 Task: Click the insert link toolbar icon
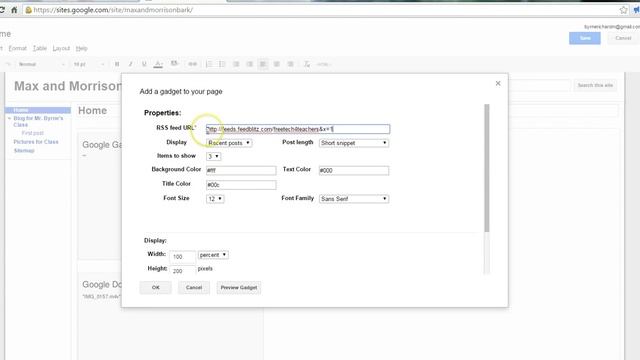[192, 64]
